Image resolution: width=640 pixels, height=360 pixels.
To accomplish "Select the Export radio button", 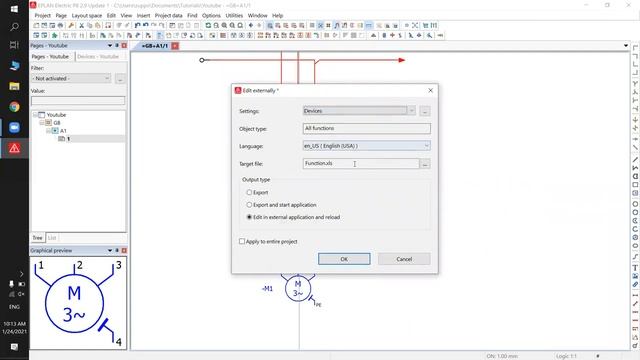I will point(249,192).
